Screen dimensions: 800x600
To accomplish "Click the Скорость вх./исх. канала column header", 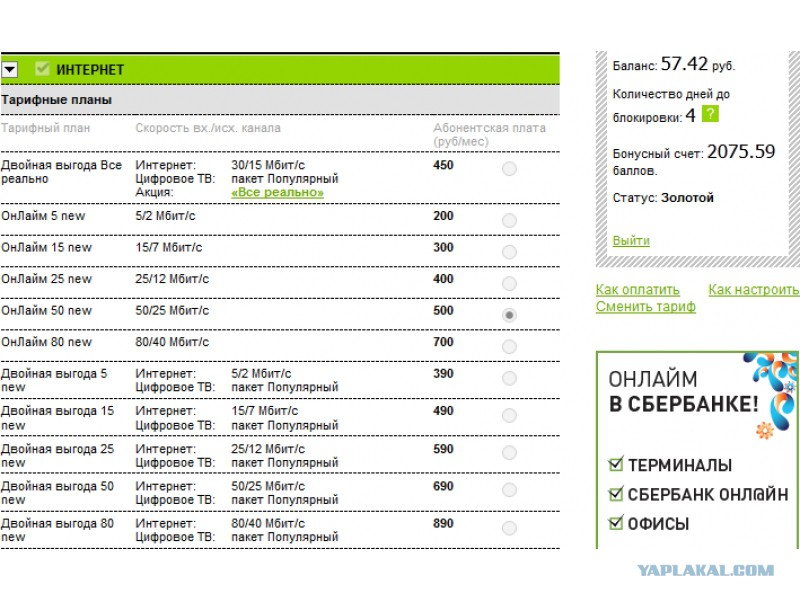I will (x=208, y=128).
